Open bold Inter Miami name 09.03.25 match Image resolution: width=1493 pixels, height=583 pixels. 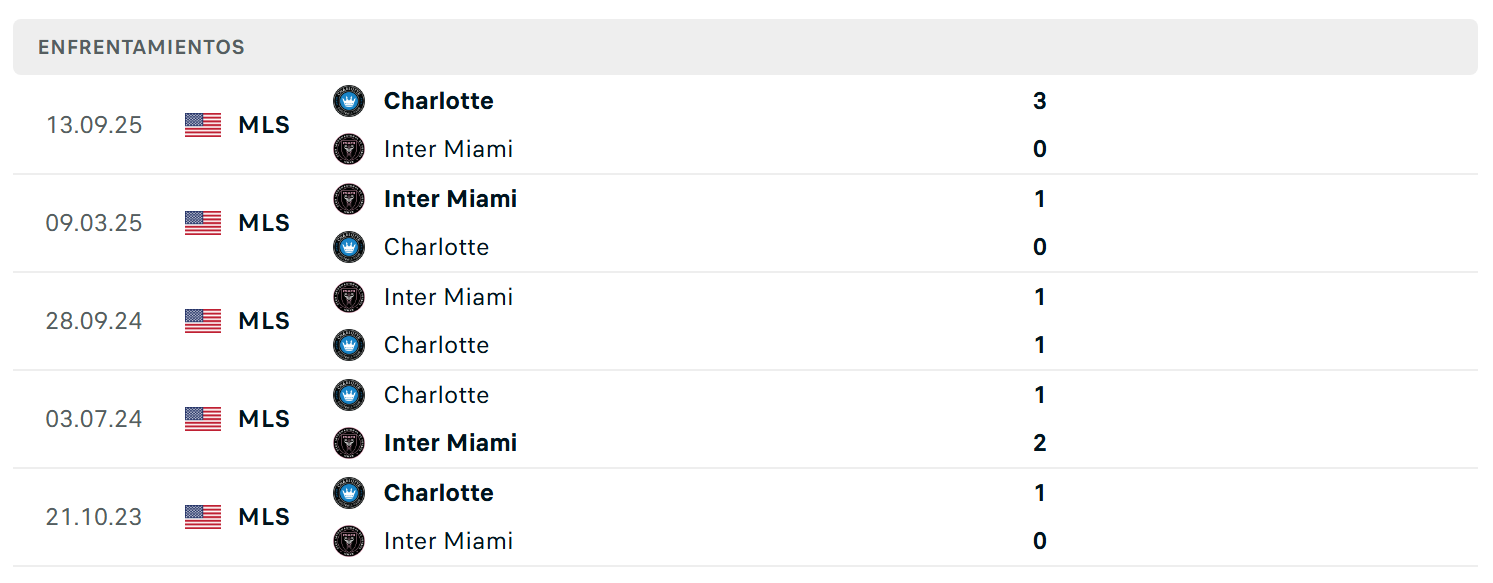click(451, 199)
